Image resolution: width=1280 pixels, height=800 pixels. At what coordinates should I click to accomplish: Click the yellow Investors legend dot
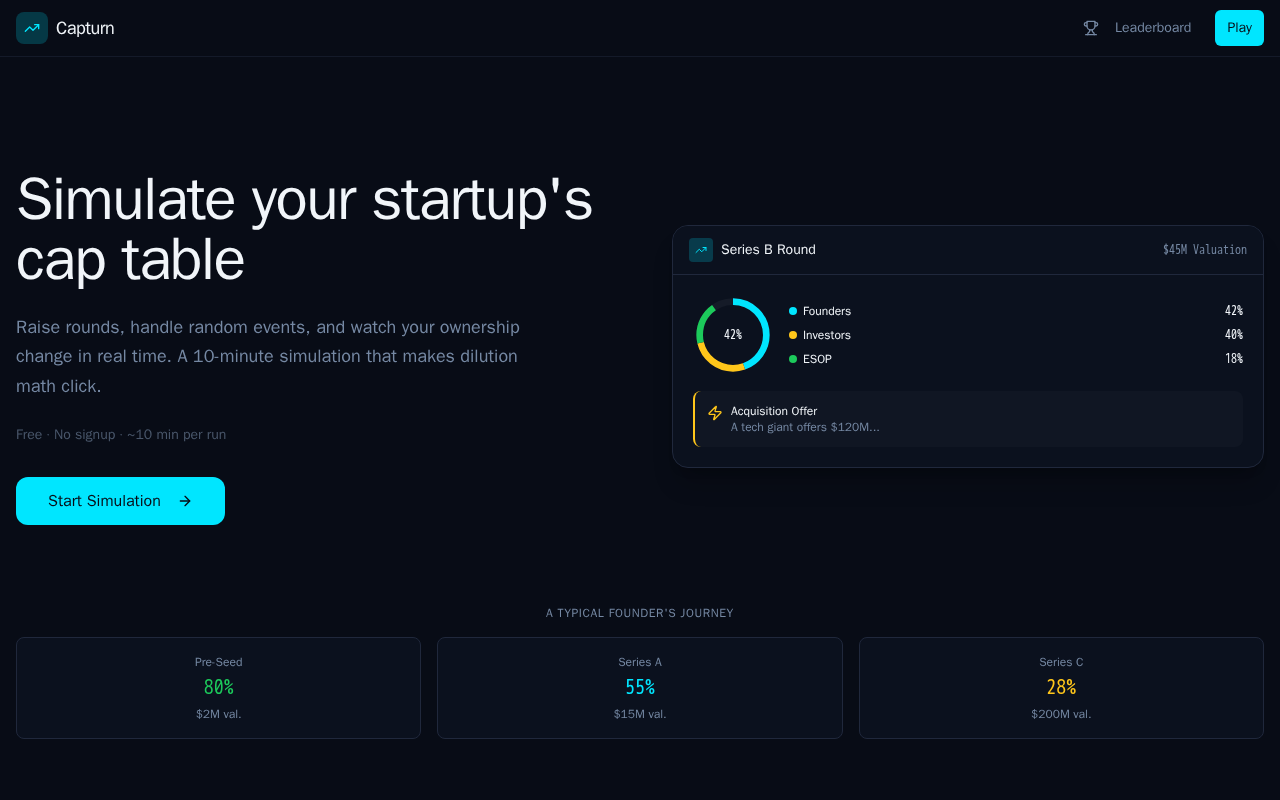point(793,335)
